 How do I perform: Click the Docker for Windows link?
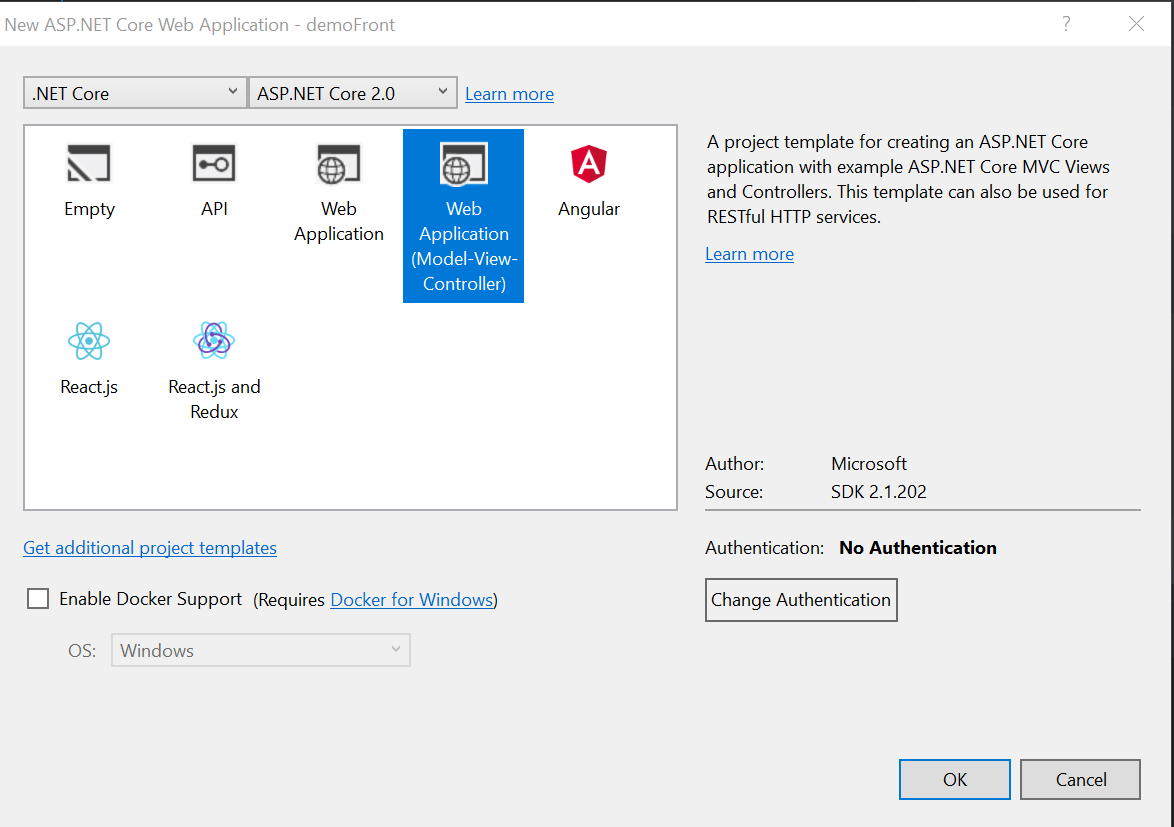(x=411, y=599)
